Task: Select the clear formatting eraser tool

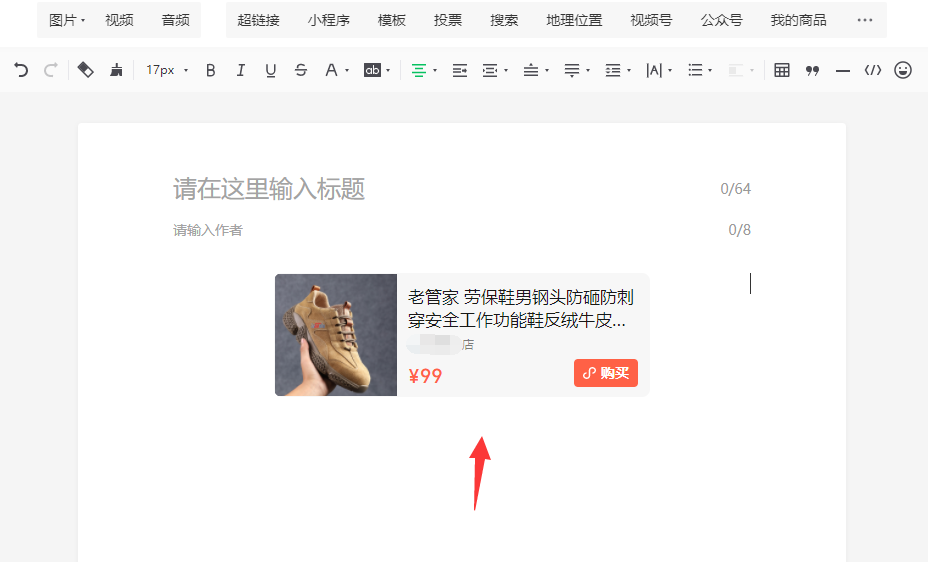Action: [85, 70]
